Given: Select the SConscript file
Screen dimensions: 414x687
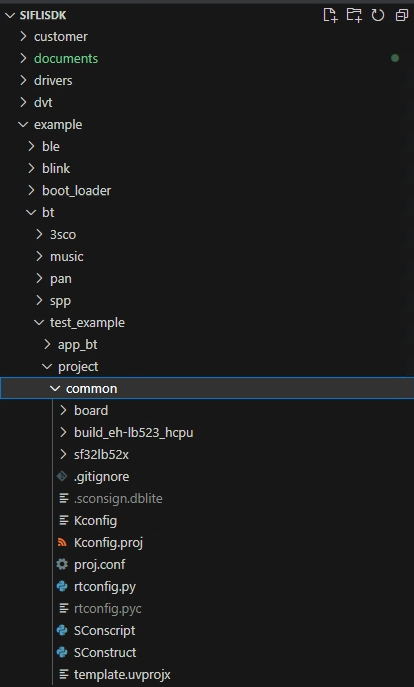Looking at the screenshot, I should click(104, 630).
